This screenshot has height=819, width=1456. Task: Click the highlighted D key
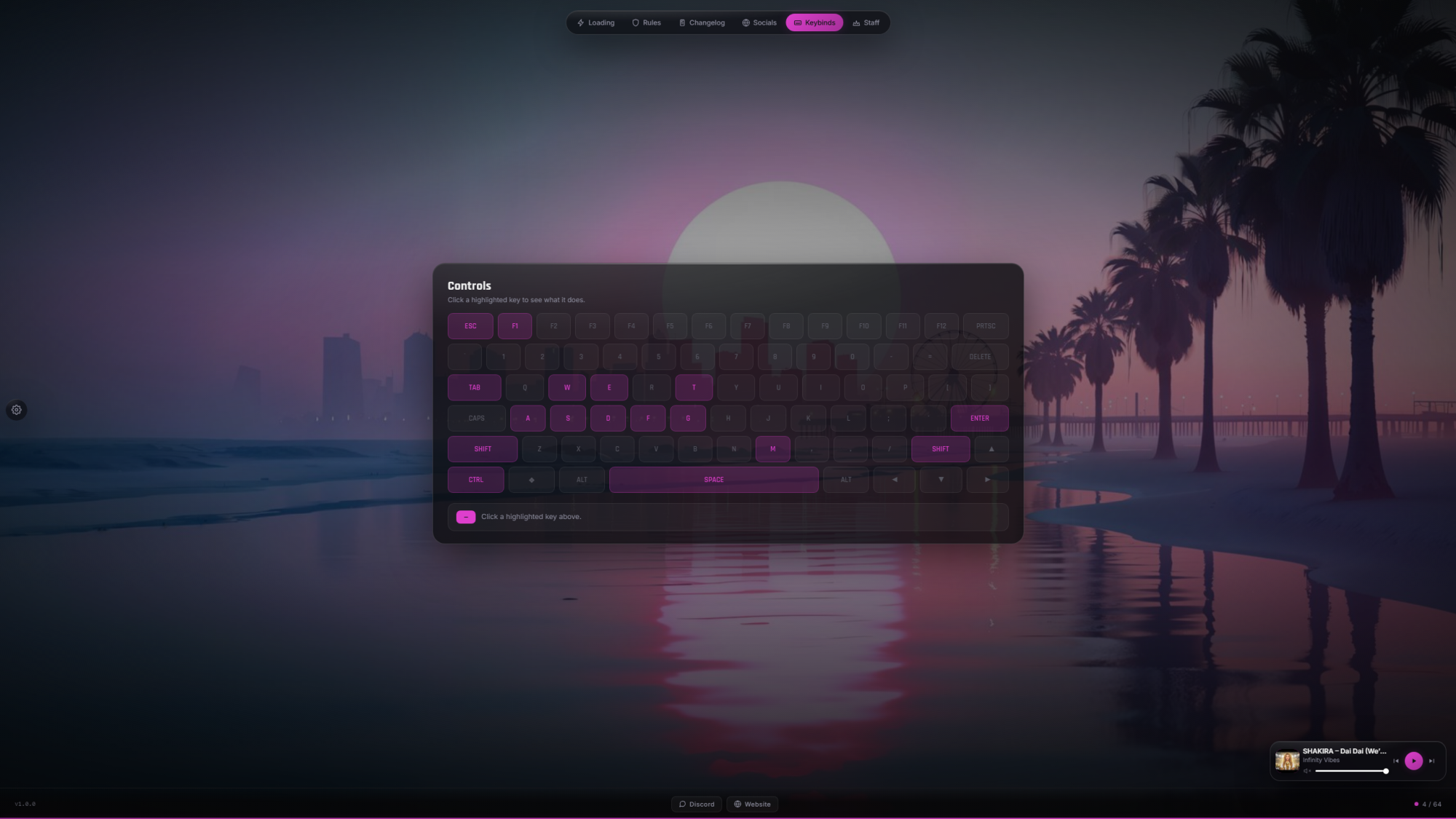608,418
